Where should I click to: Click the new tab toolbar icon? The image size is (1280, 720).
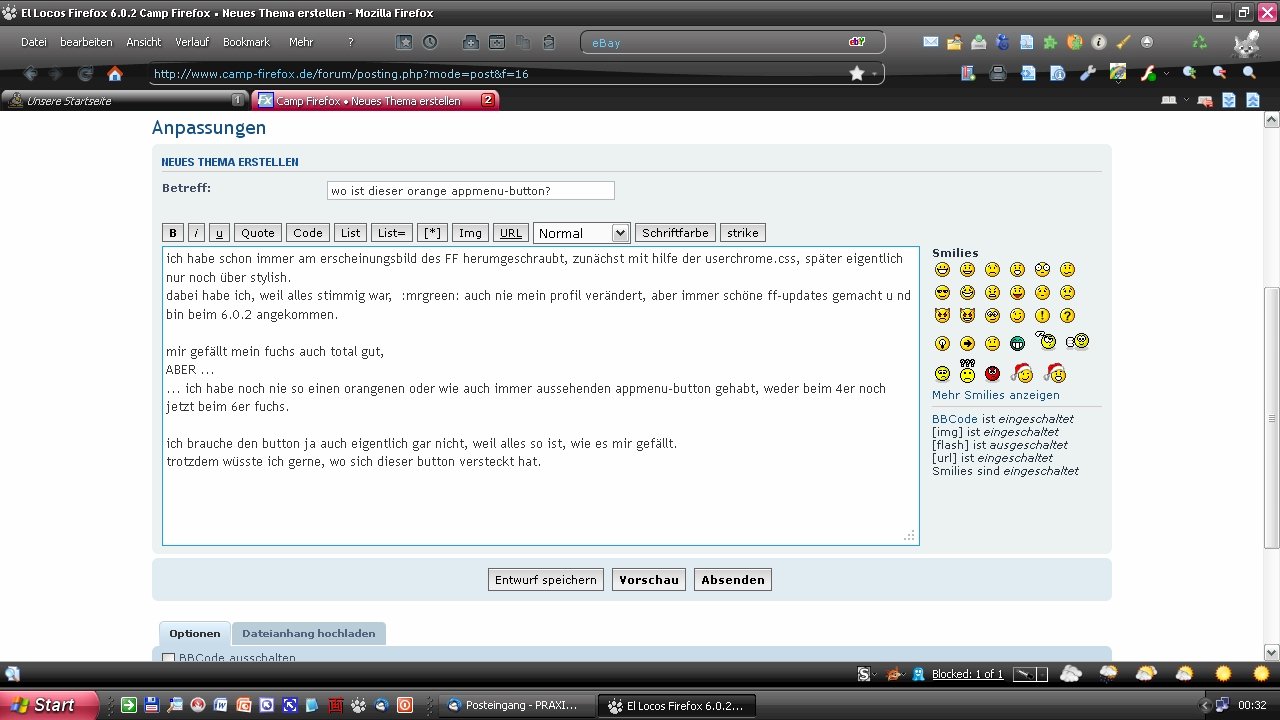[x=470, y=42]
